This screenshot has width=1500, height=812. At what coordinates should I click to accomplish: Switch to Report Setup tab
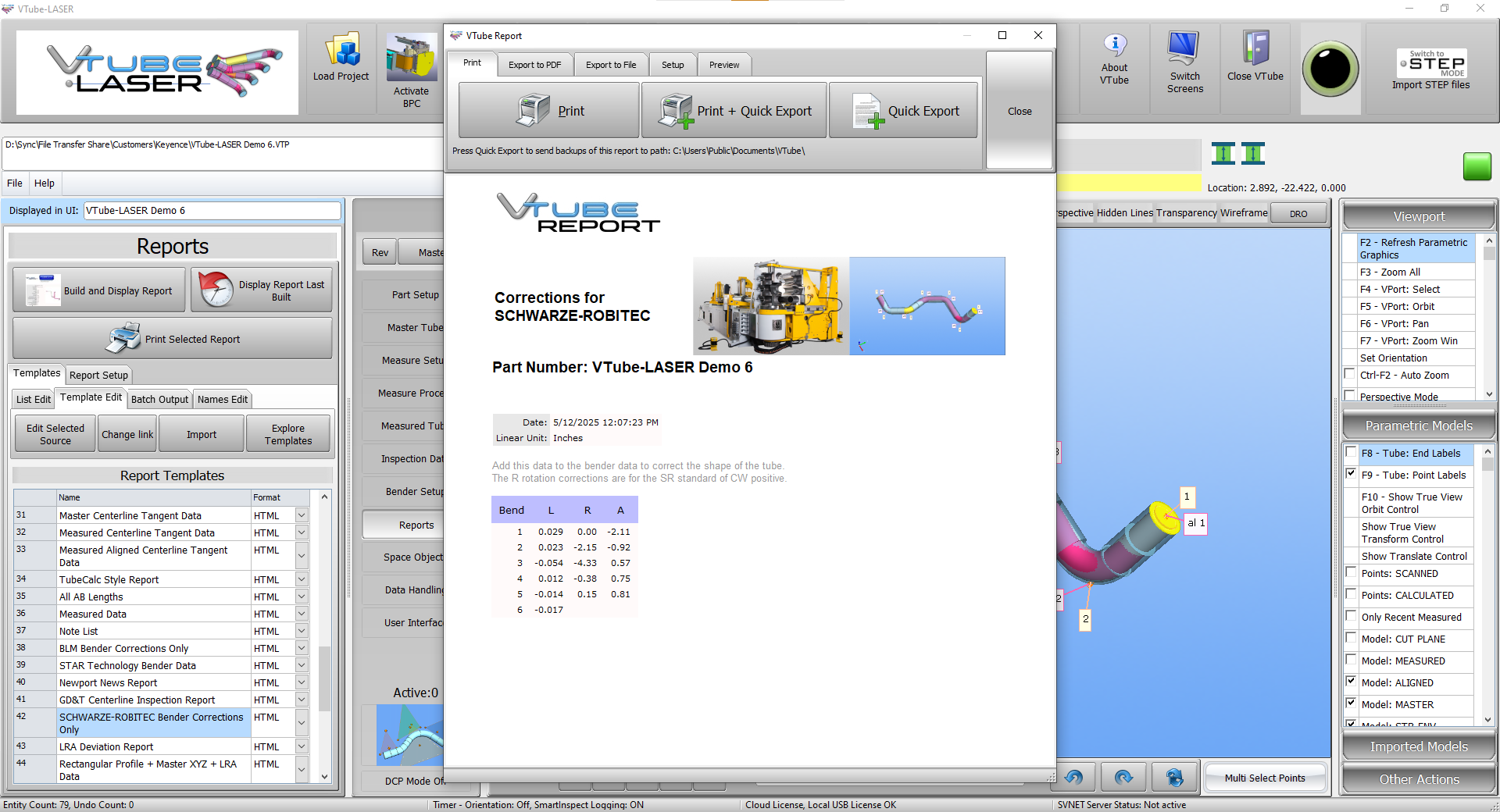(98, 375)
